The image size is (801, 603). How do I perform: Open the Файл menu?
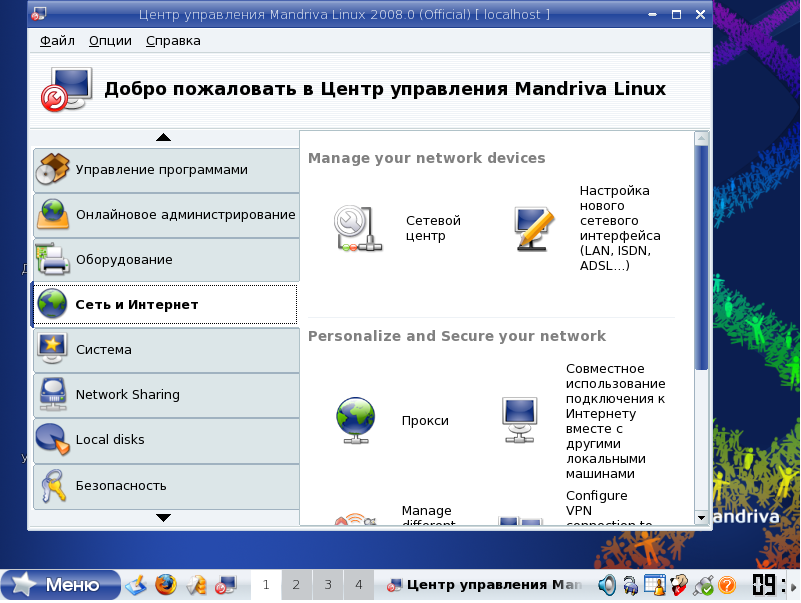[x=57, y=41]
